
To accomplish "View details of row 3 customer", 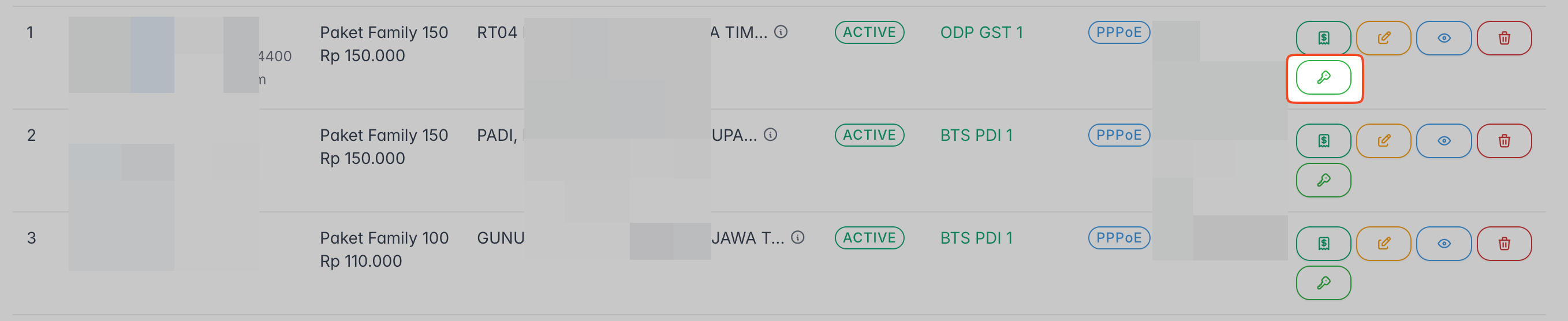I will point(1443,244).
